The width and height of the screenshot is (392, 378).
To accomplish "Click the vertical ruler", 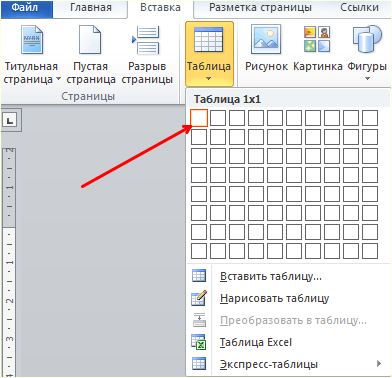I will click(x=10, y=262).
